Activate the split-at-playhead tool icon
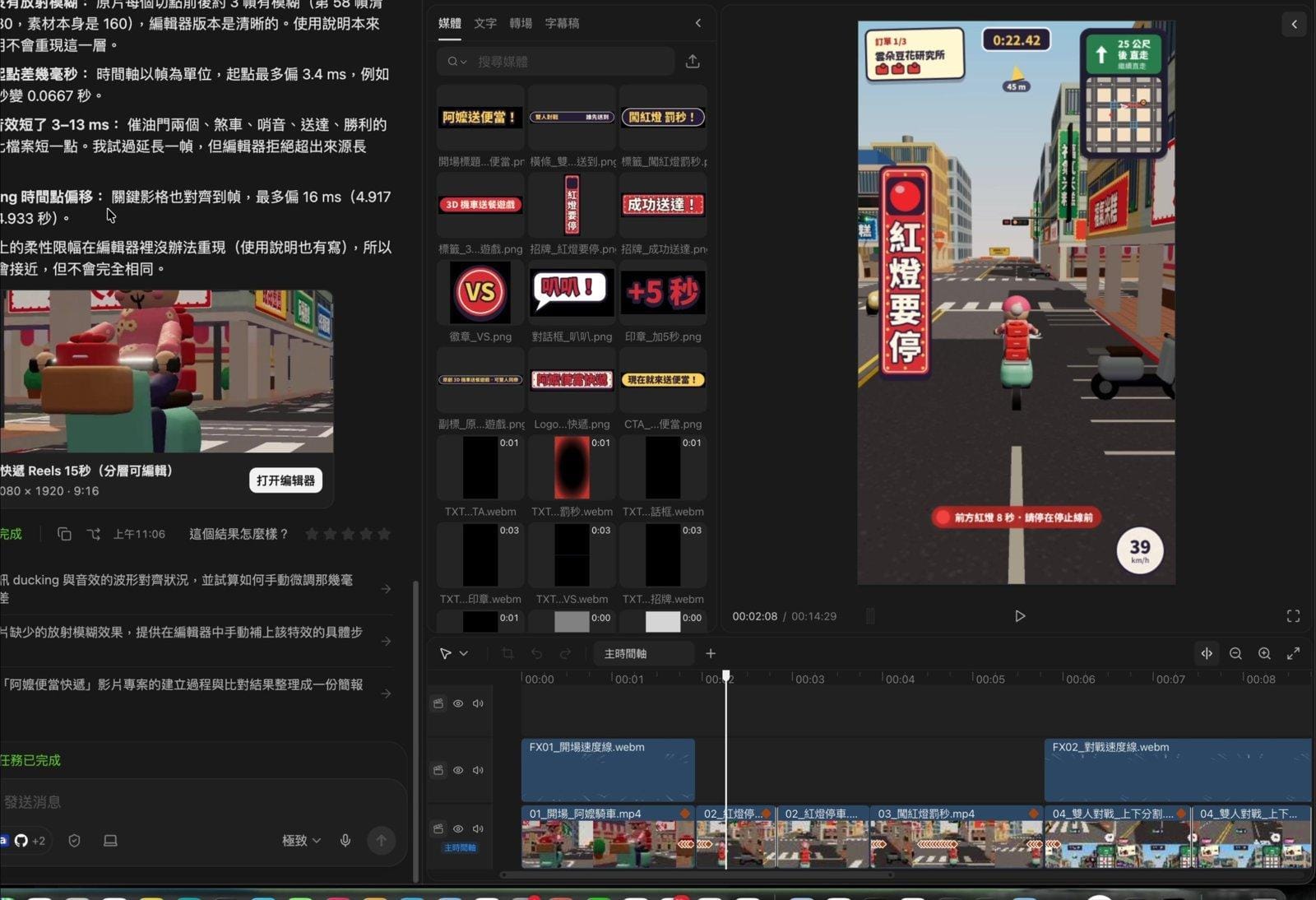This screenshot has width=1316, height=900. click(x=1207, y=653)
